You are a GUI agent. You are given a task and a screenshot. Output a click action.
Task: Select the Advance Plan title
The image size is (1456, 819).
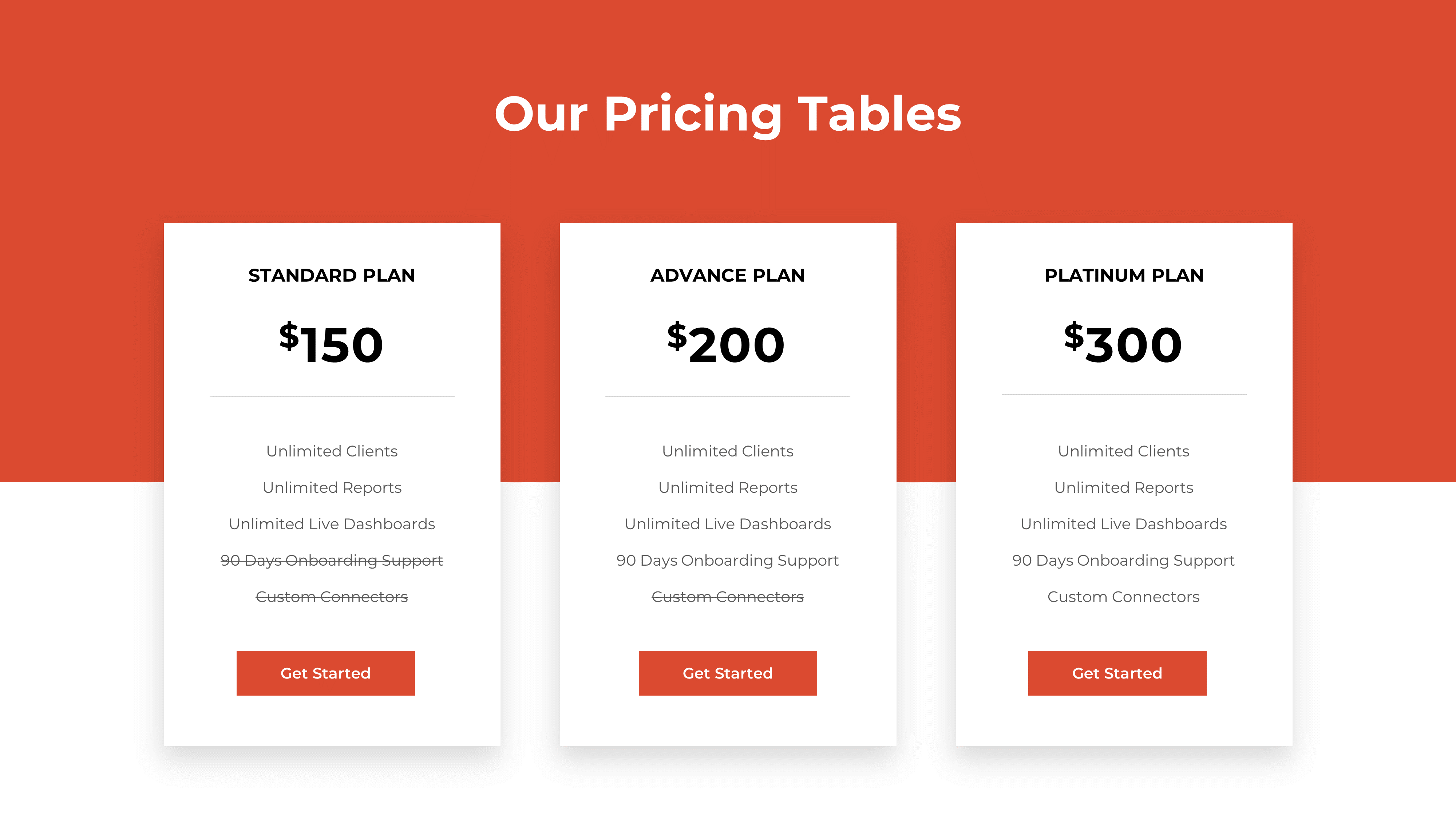coord(727,275)
